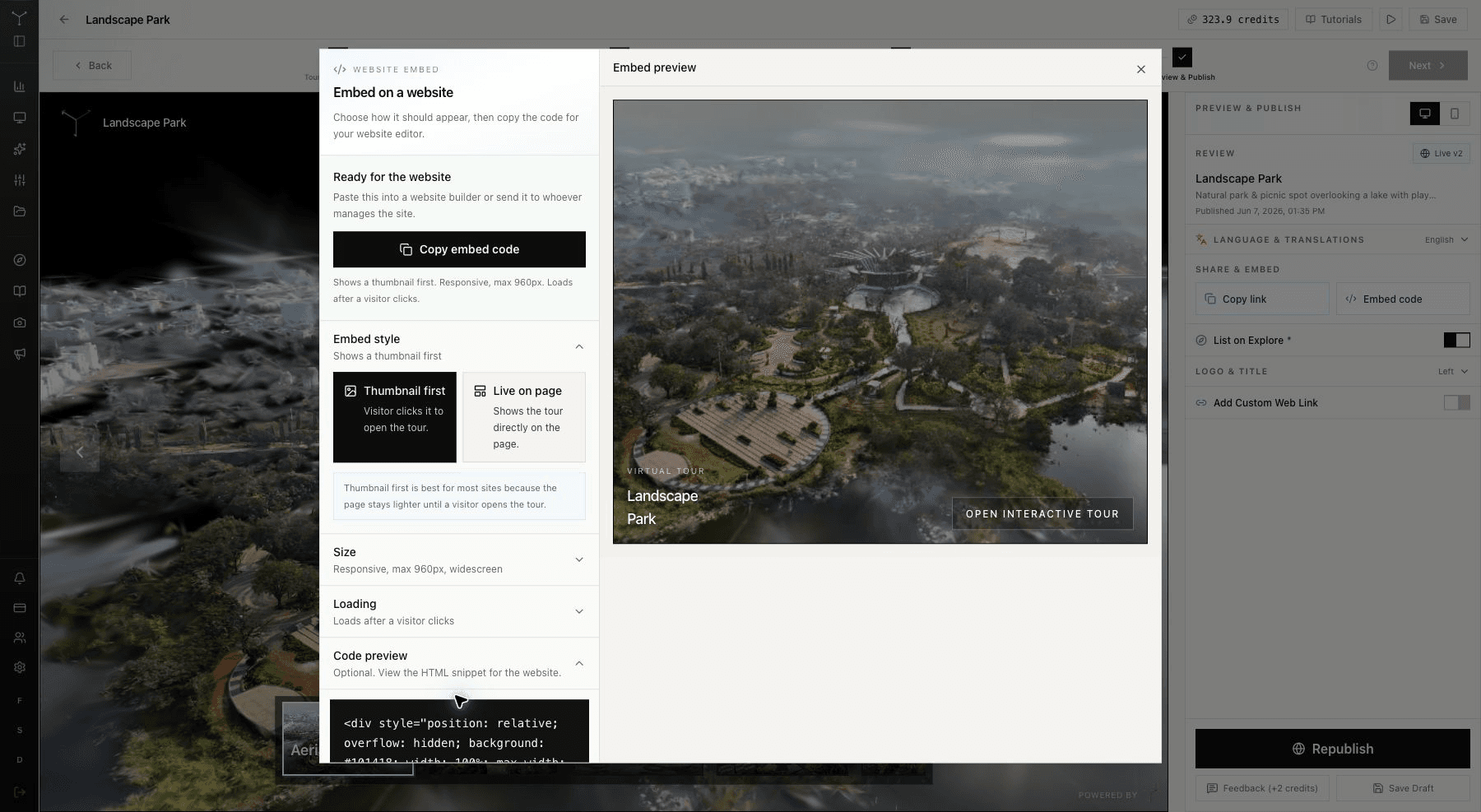Open the Logo & Title 'Left' dropdown
This screenshot has width=1481, height=812.
[1452, 371]
